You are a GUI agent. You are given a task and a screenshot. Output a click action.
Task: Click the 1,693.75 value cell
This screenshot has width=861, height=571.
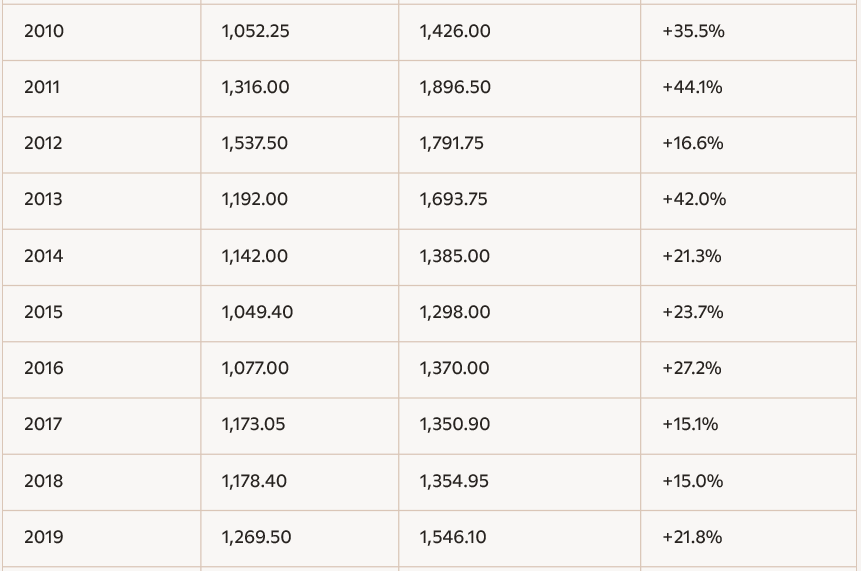[x=453, y=199]
